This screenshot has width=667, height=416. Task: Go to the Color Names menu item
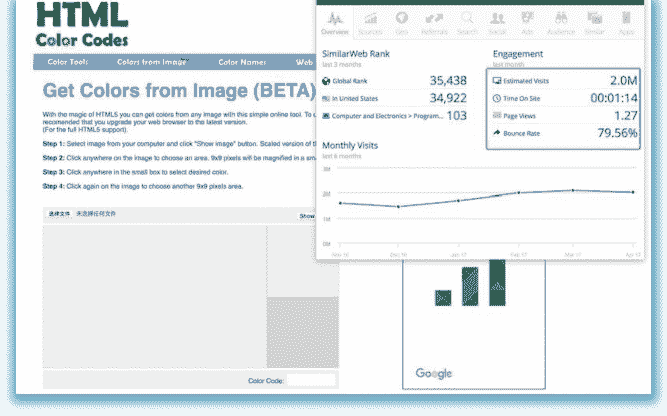[242, 62]
